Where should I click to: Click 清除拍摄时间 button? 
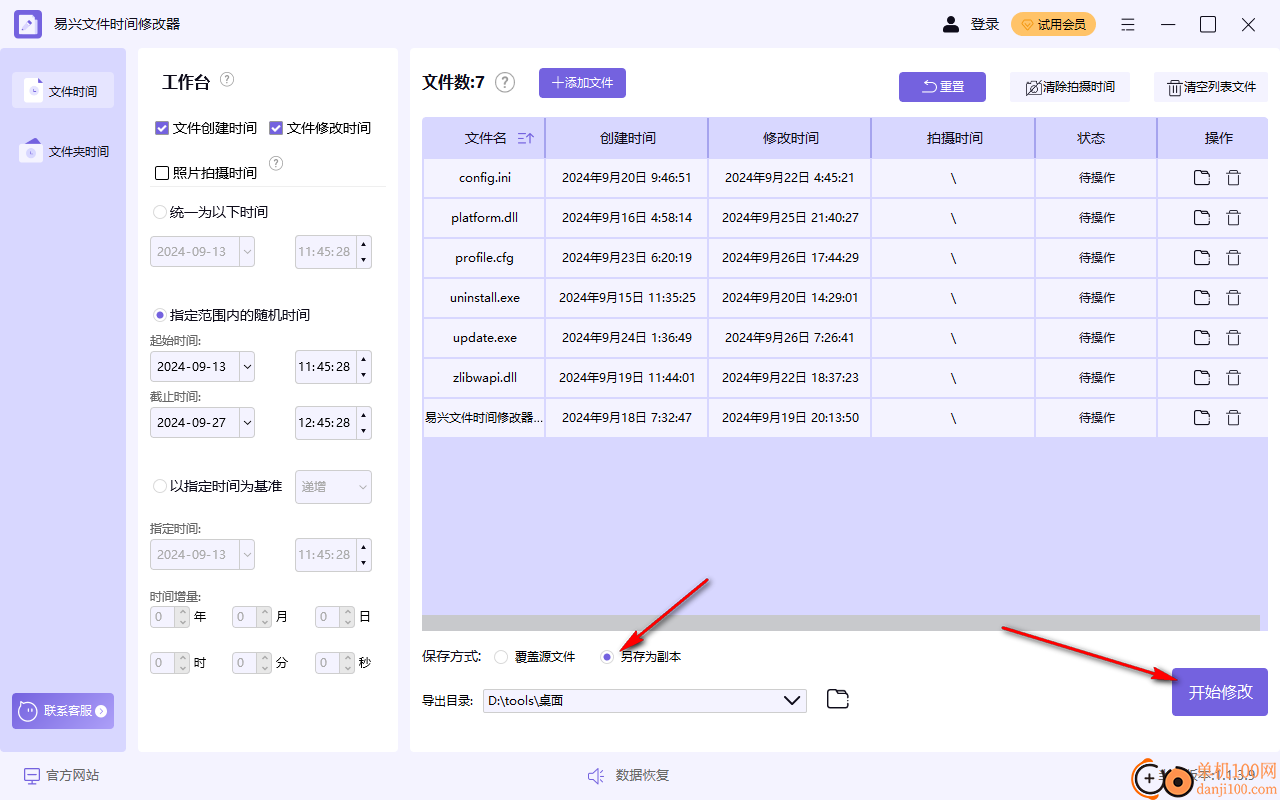pyautogui.click(x=1070, y=87)
